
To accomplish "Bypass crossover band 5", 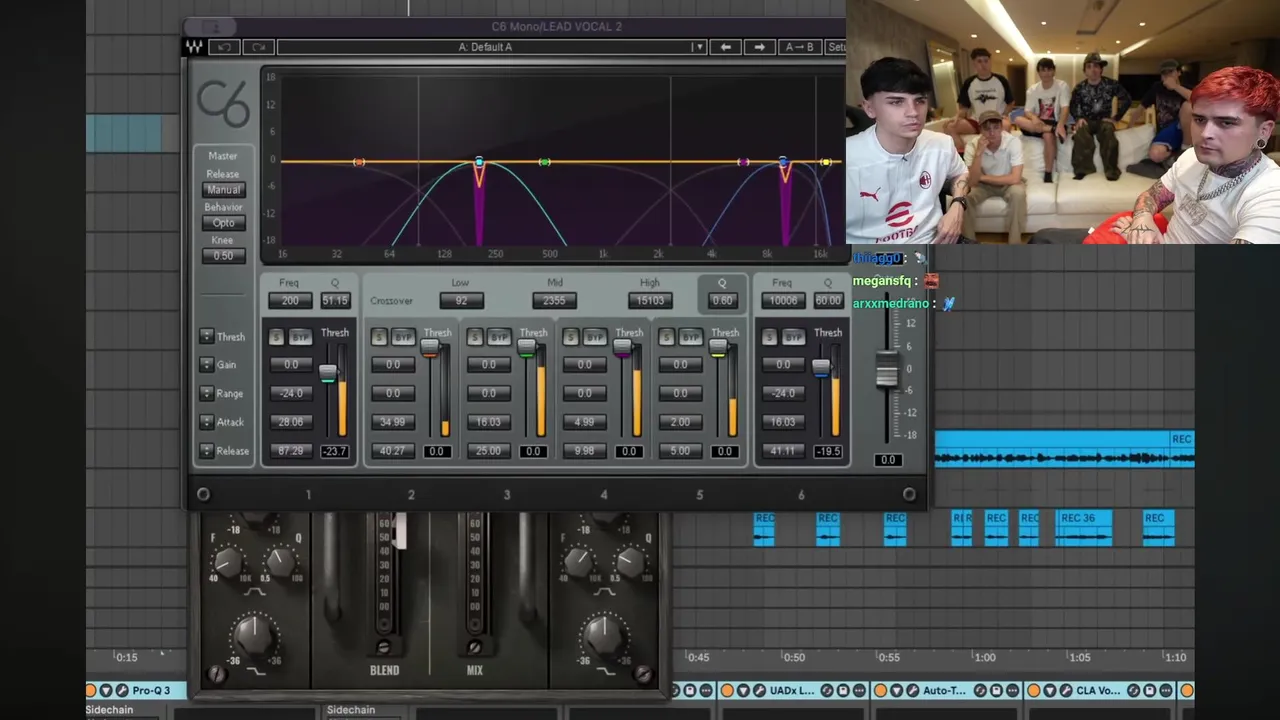I will pyautogui.click(x=691, y=338).
